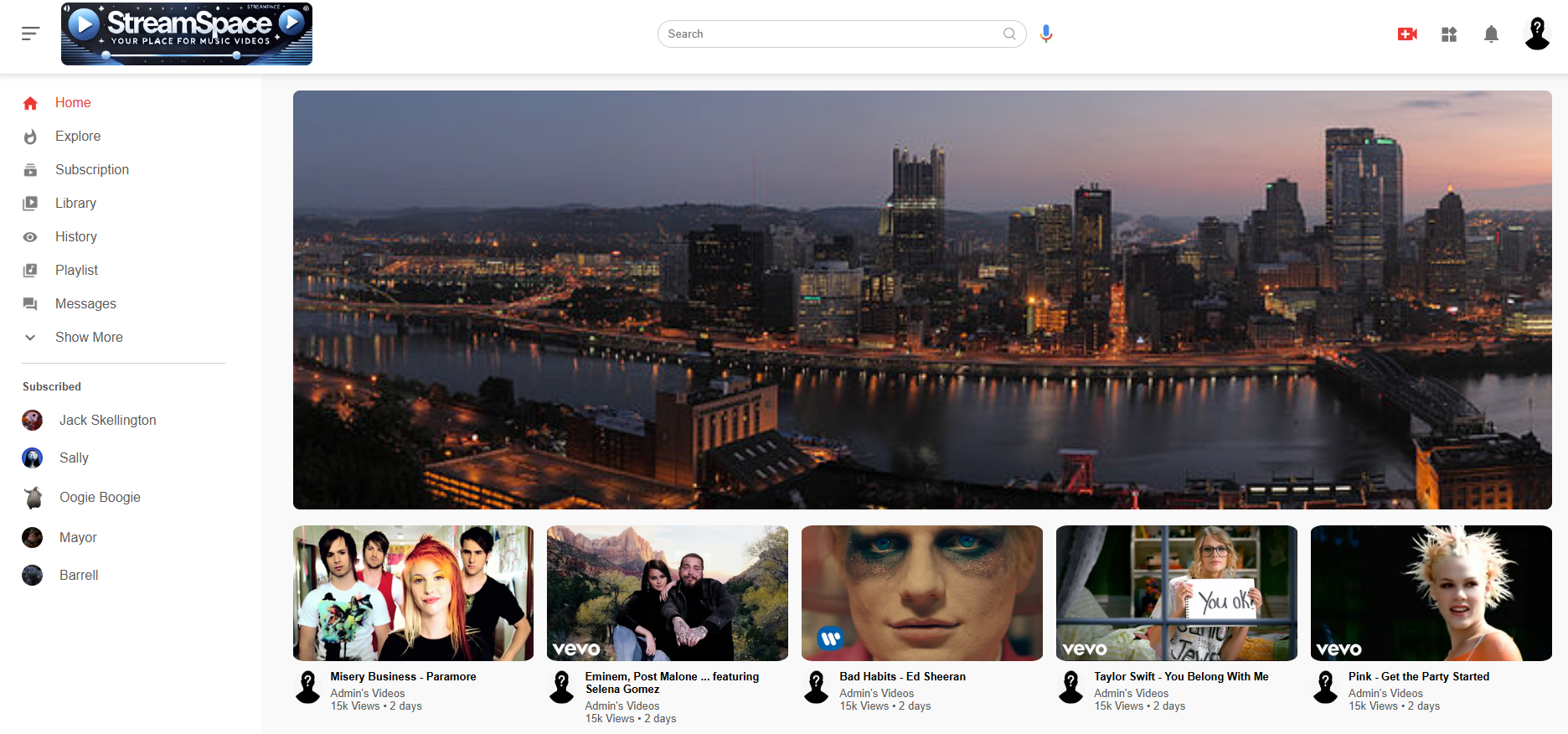Open Sally subscription link
The width and height of the screenshot is (1568, 734).
click(x=74, y=457)
